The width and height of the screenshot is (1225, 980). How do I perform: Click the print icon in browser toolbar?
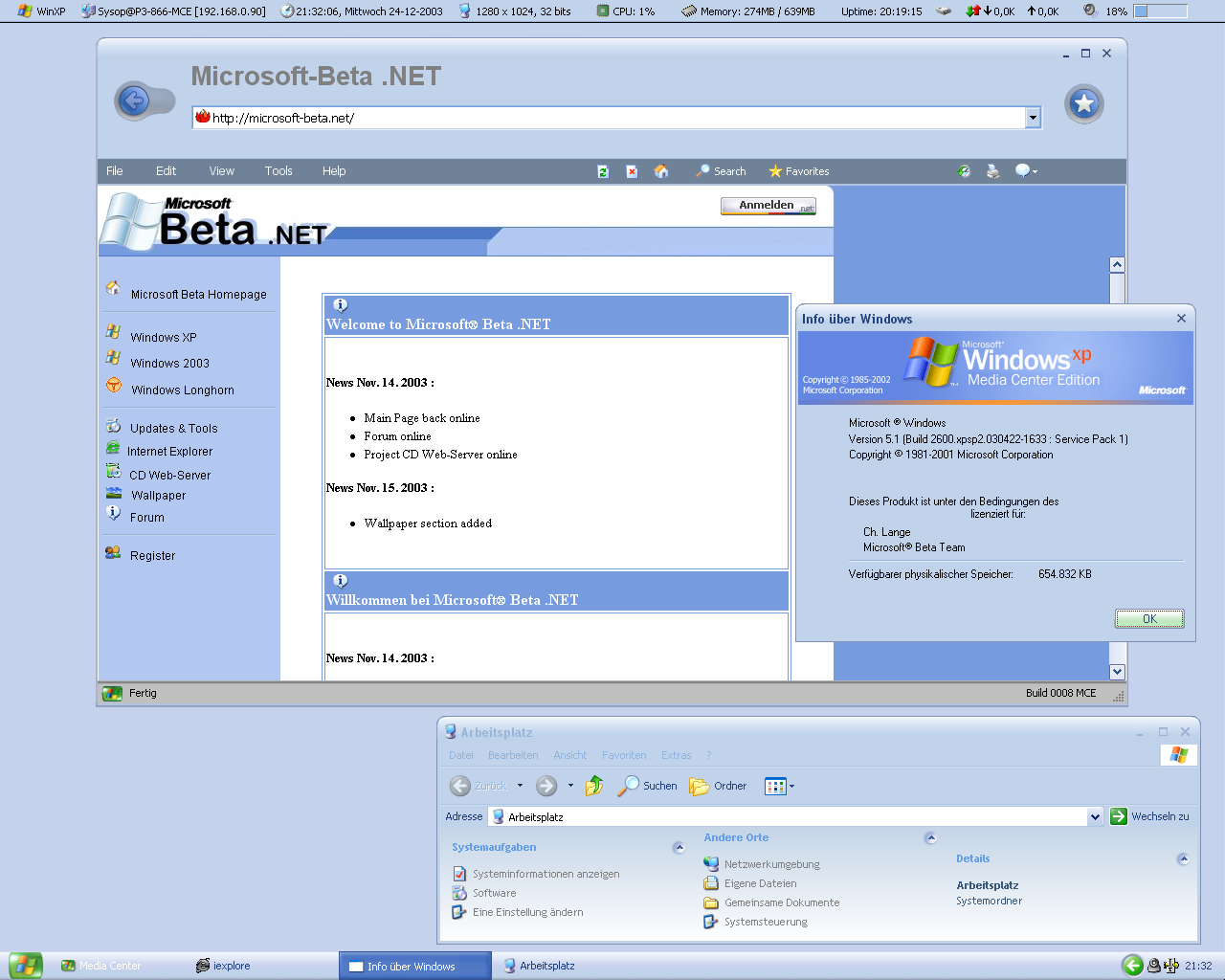(992, 171)
